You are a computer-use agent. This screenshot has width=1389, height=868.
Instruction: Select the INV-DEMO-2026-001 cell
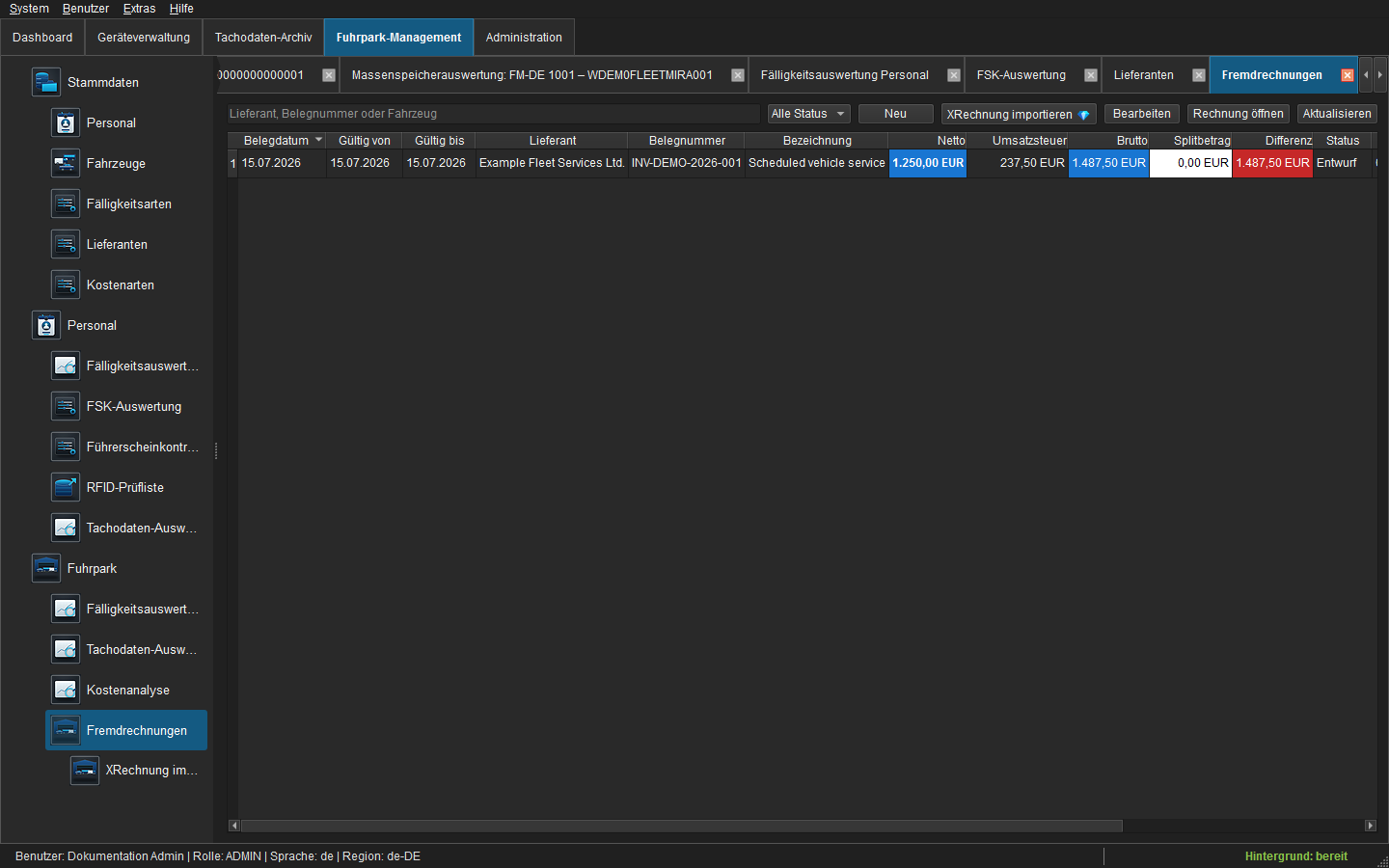pyautogui.click(x=687, y=163)
